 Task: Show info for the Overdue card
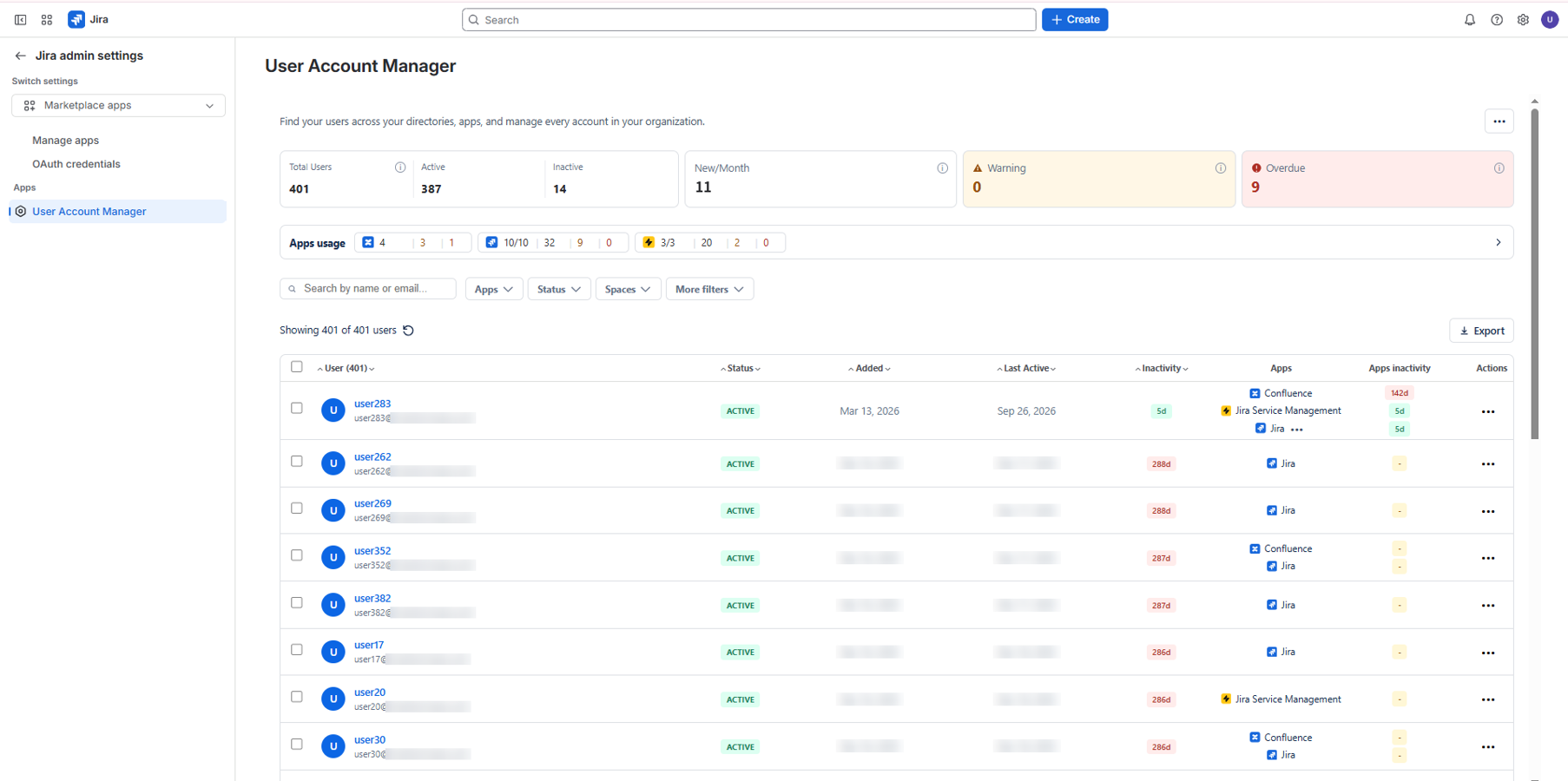pyautogui.click(x=1499, y=168)
